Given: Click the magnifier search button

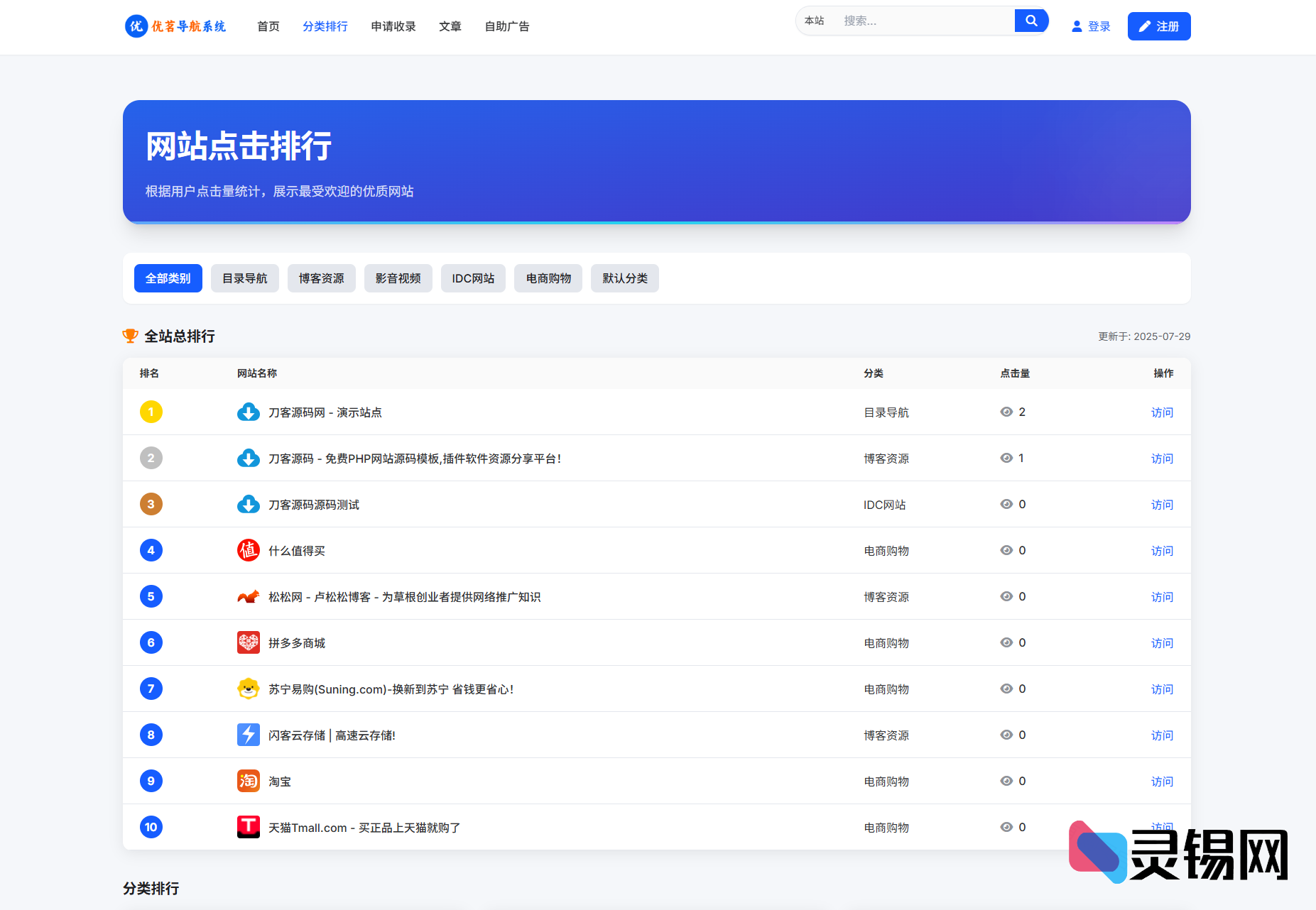Looking at the screenshot, I should [x=1031, y=21].
